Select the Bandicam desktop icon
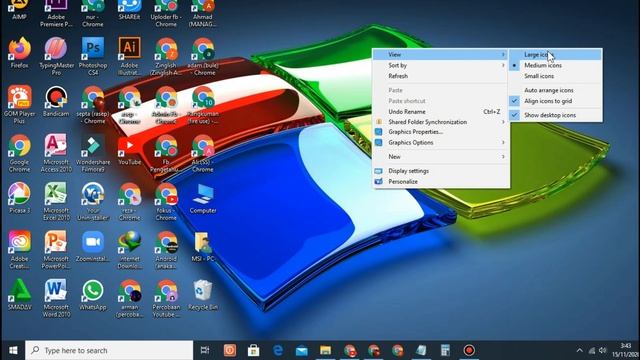Image resolution: width=640 pixels, height=360 pixels. click(x=56, y=101)
